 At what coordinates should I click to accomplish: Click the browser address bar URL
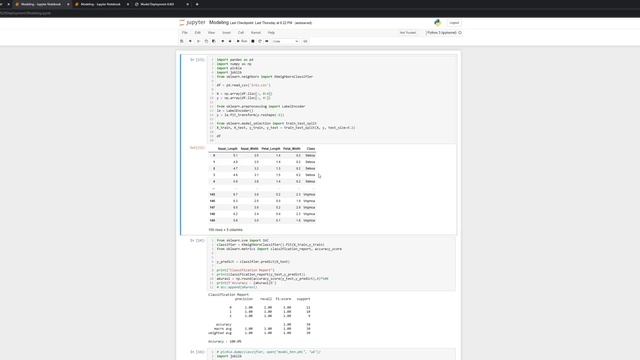click(25, 13)
